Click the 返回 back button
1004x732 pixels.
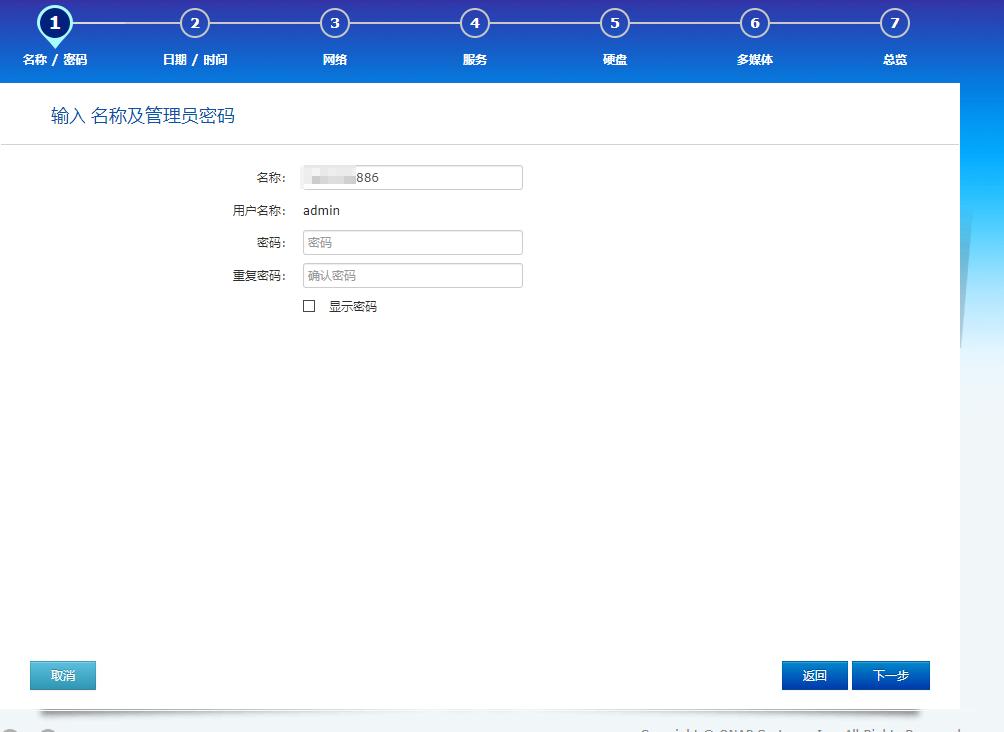(814, 675)
